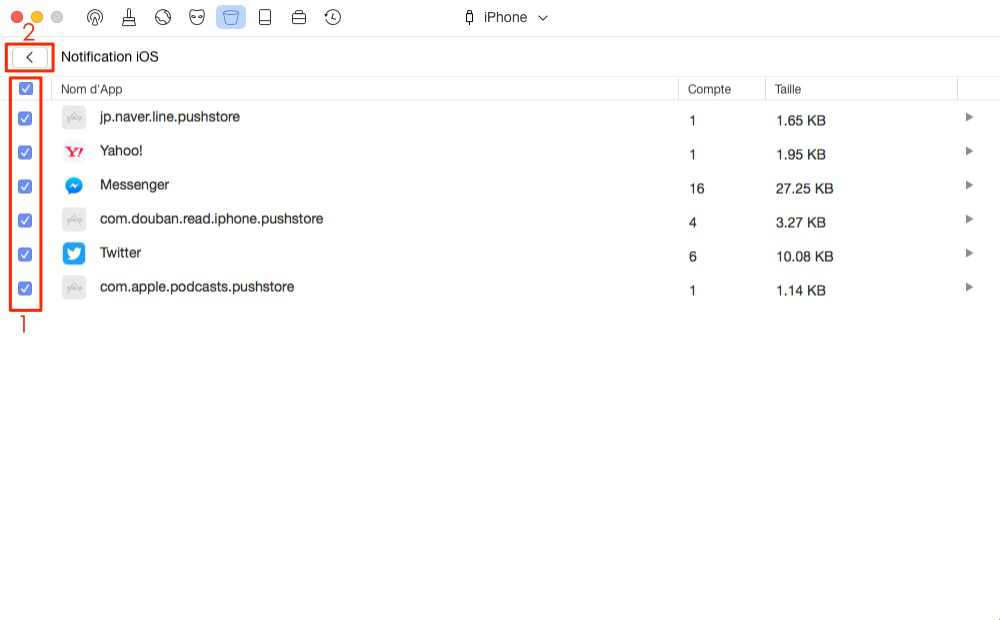Click the Notification iOS title text

coord(110,57)
